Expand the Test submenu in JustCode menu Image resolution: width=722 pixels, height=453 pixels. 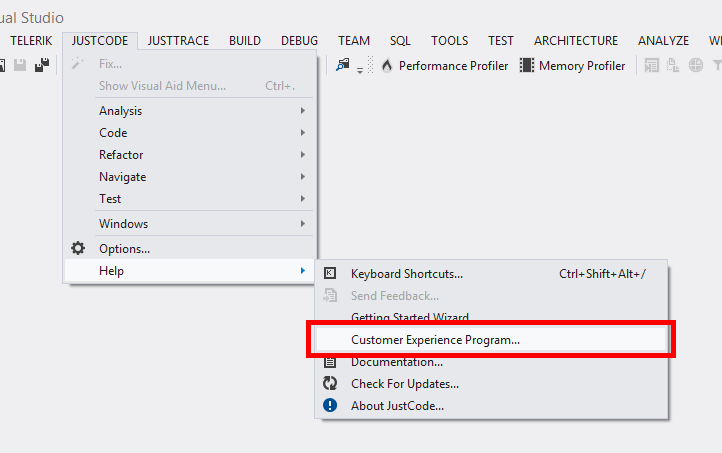[x=190, y=199]
